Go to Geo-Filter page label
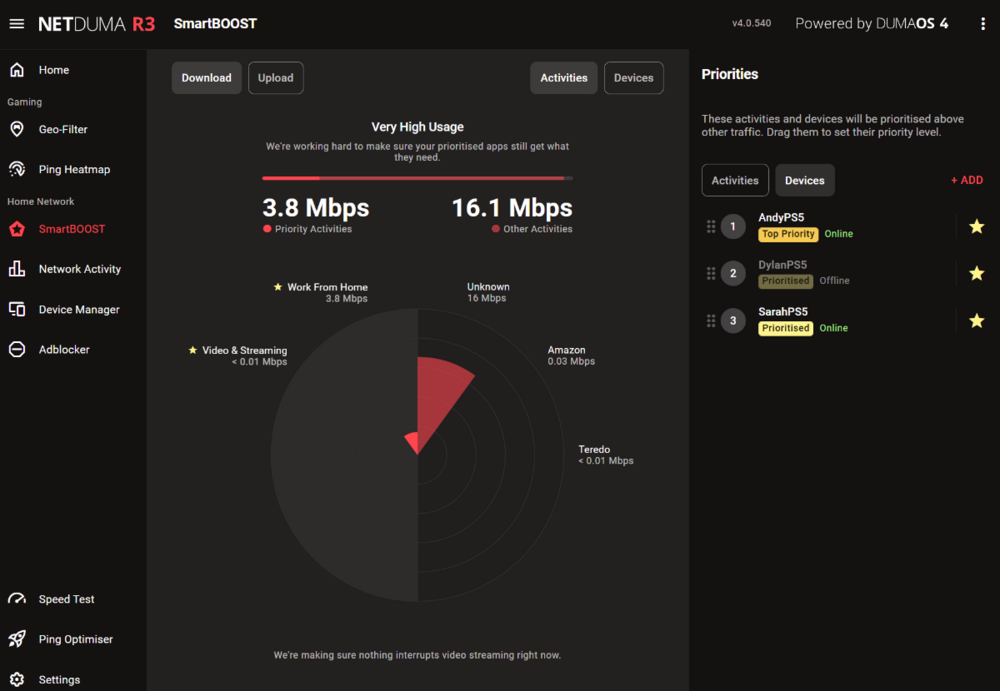 point(63,130)
